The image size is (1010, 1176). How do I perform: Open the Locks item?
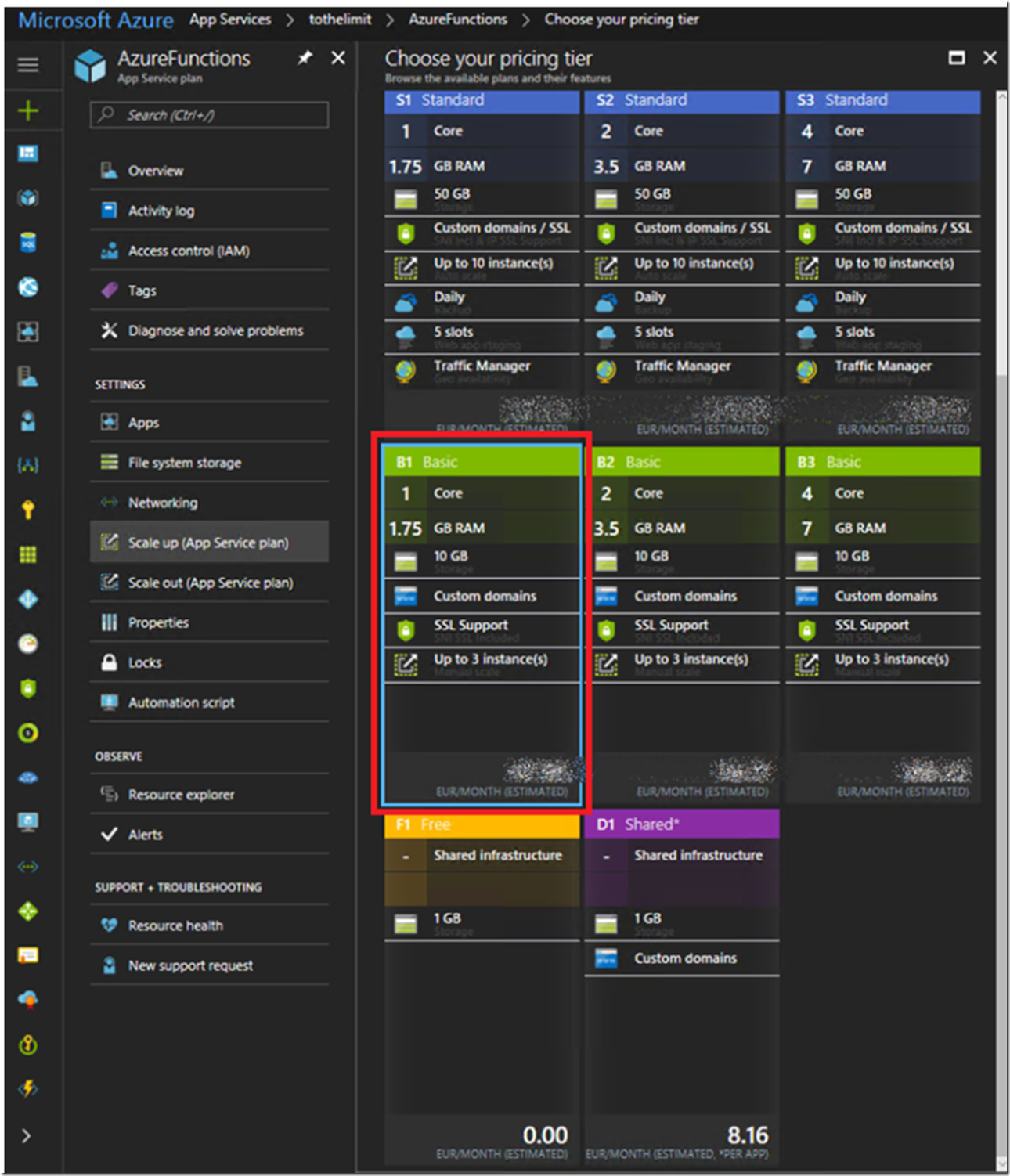click(209, 662)
